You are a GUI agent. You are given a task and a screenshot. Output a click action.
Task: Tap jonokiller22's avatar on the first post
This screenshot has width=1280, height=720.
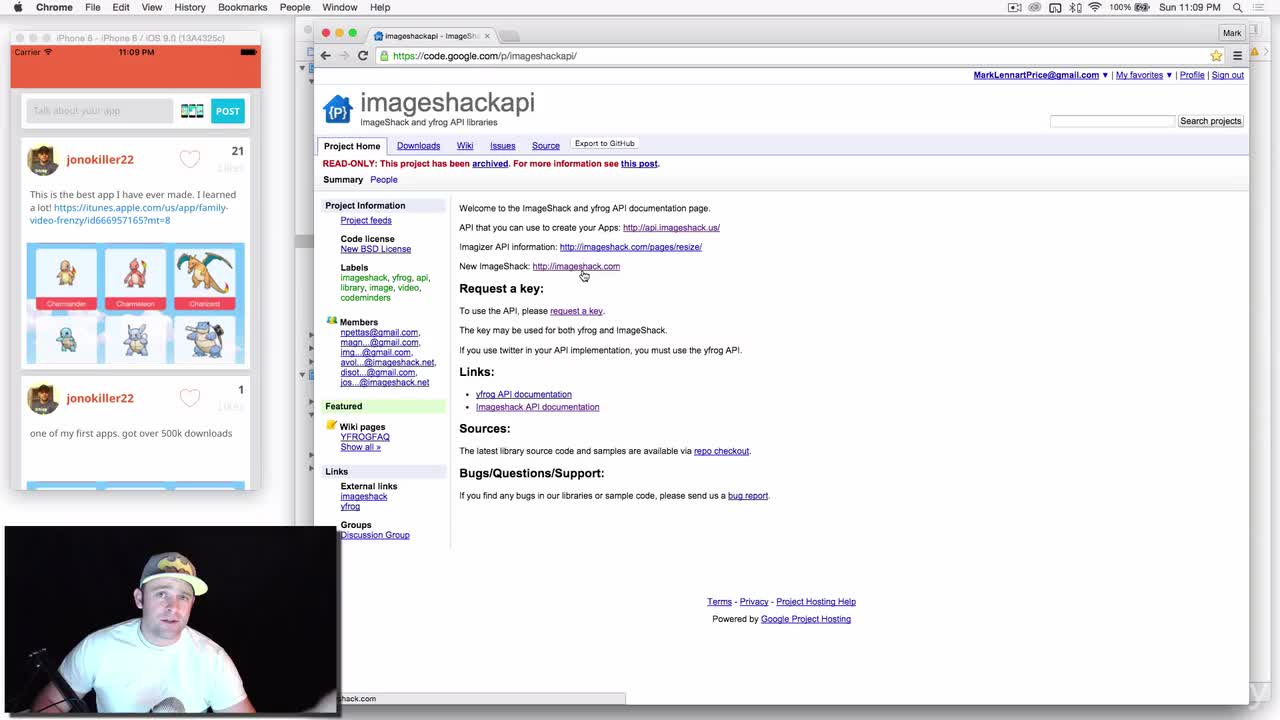click(x=43, y=160)
